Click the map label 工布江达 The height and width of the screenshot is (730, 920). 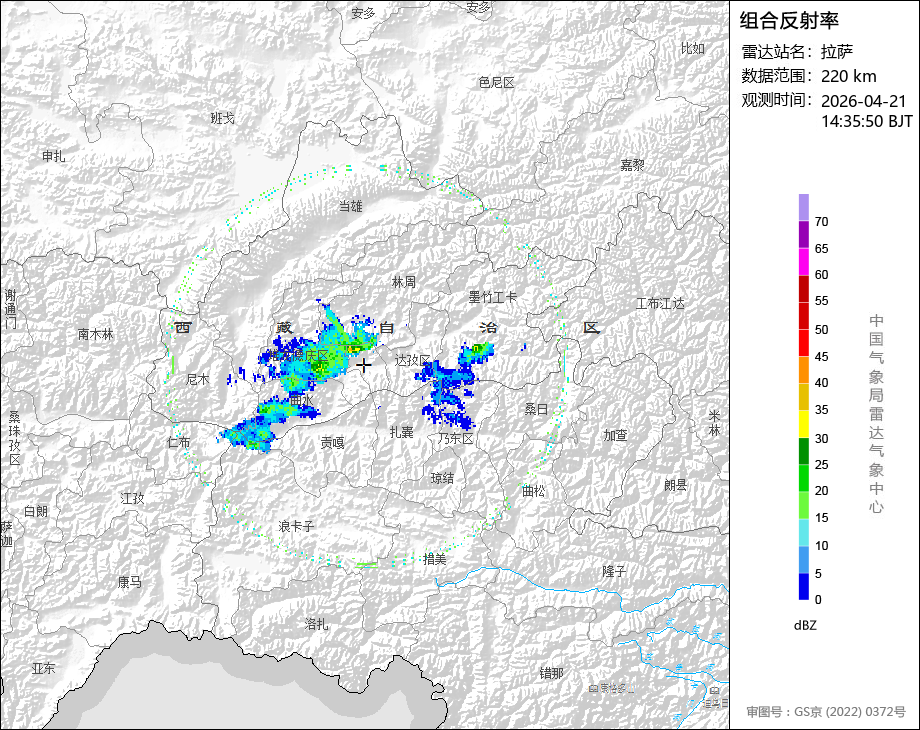[660, 303]
